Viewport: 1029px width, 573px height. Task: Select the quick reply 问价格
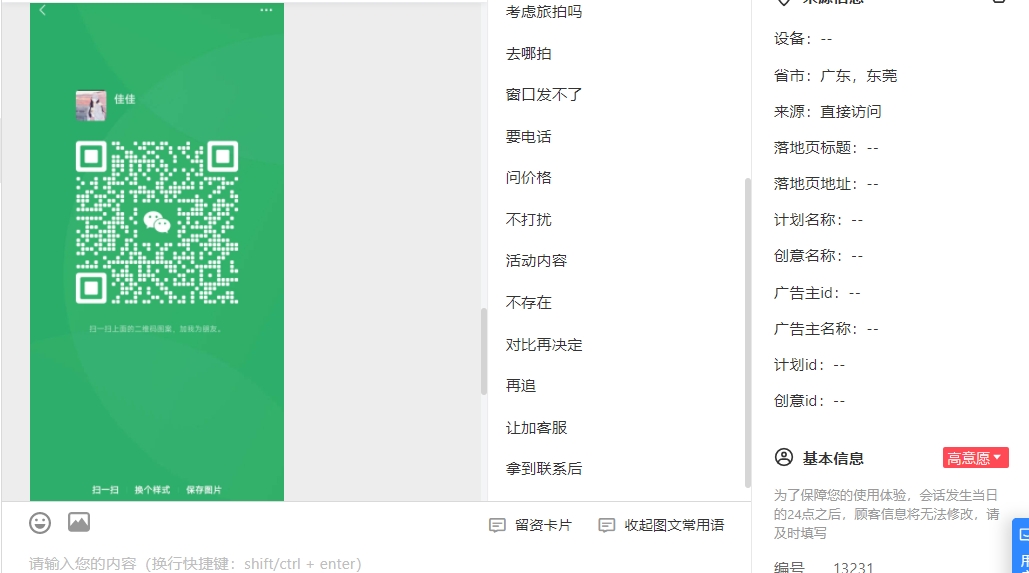pos(528,178)
